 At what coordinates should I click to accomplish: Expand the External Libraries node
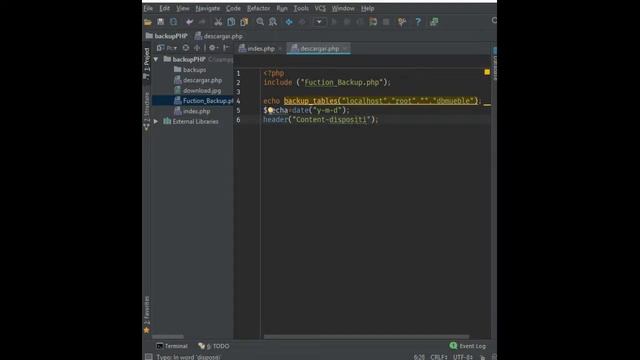click(x=156, y=122)
